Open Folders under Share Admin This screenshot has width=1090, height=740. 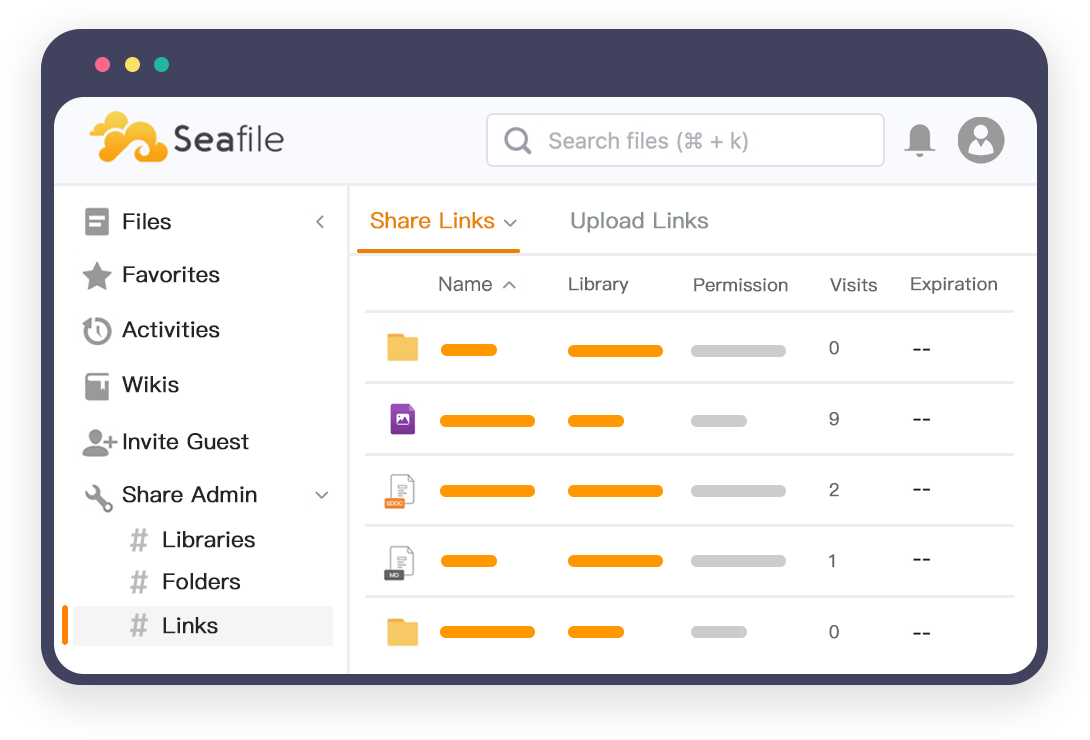coord(201,582)
